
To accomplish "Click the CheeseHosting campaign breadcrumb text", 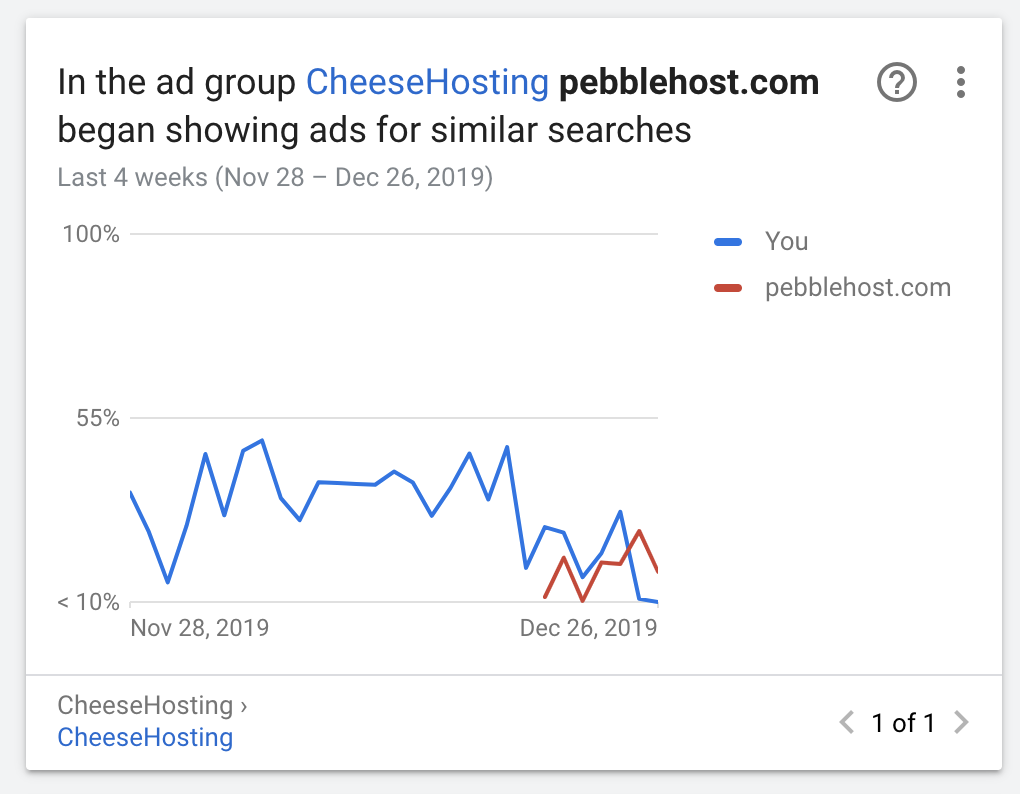I will pyautogui.click(x=145, y=705).
